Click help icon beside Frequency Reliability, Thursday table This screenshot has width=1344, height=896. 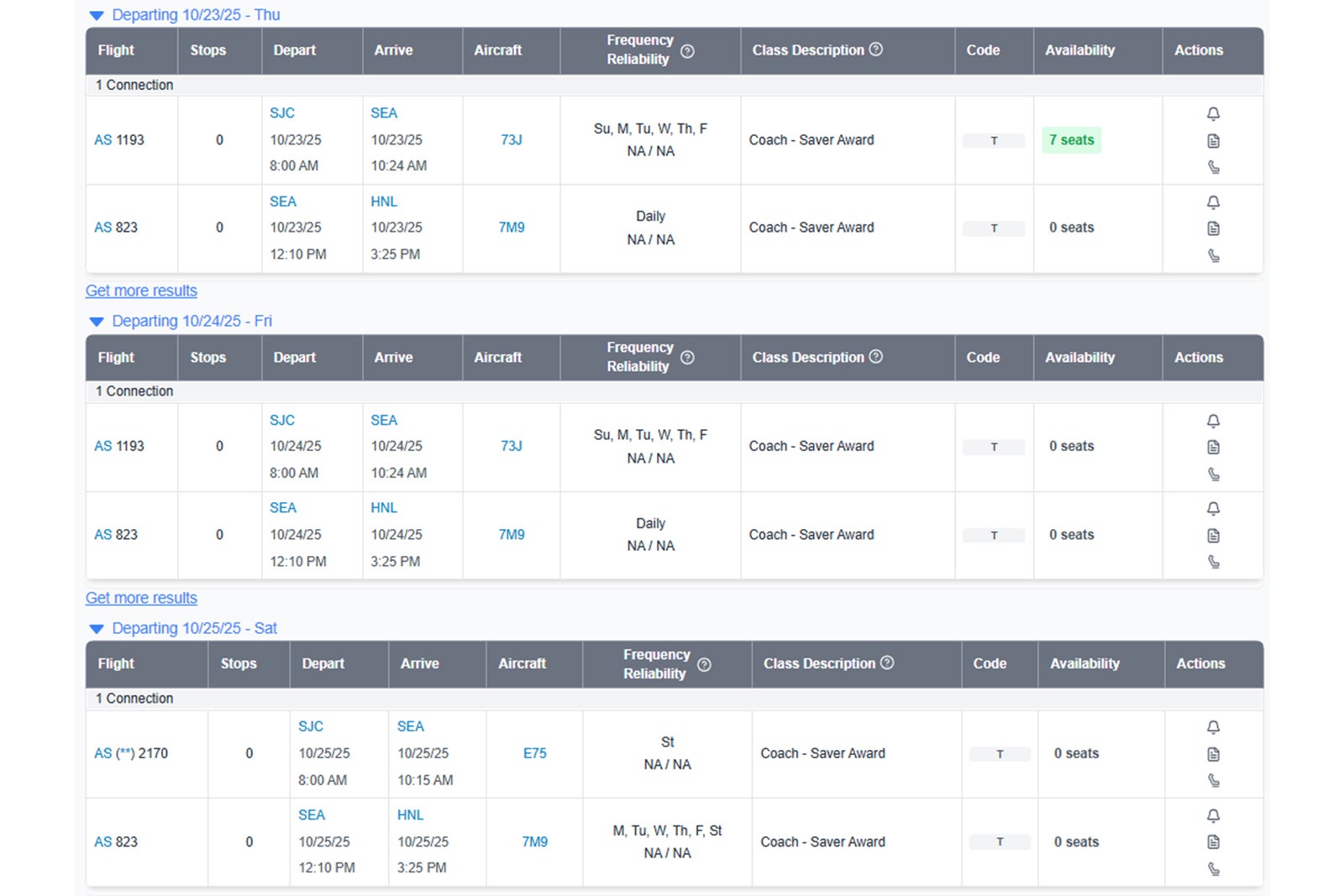(x=687, y=51)
